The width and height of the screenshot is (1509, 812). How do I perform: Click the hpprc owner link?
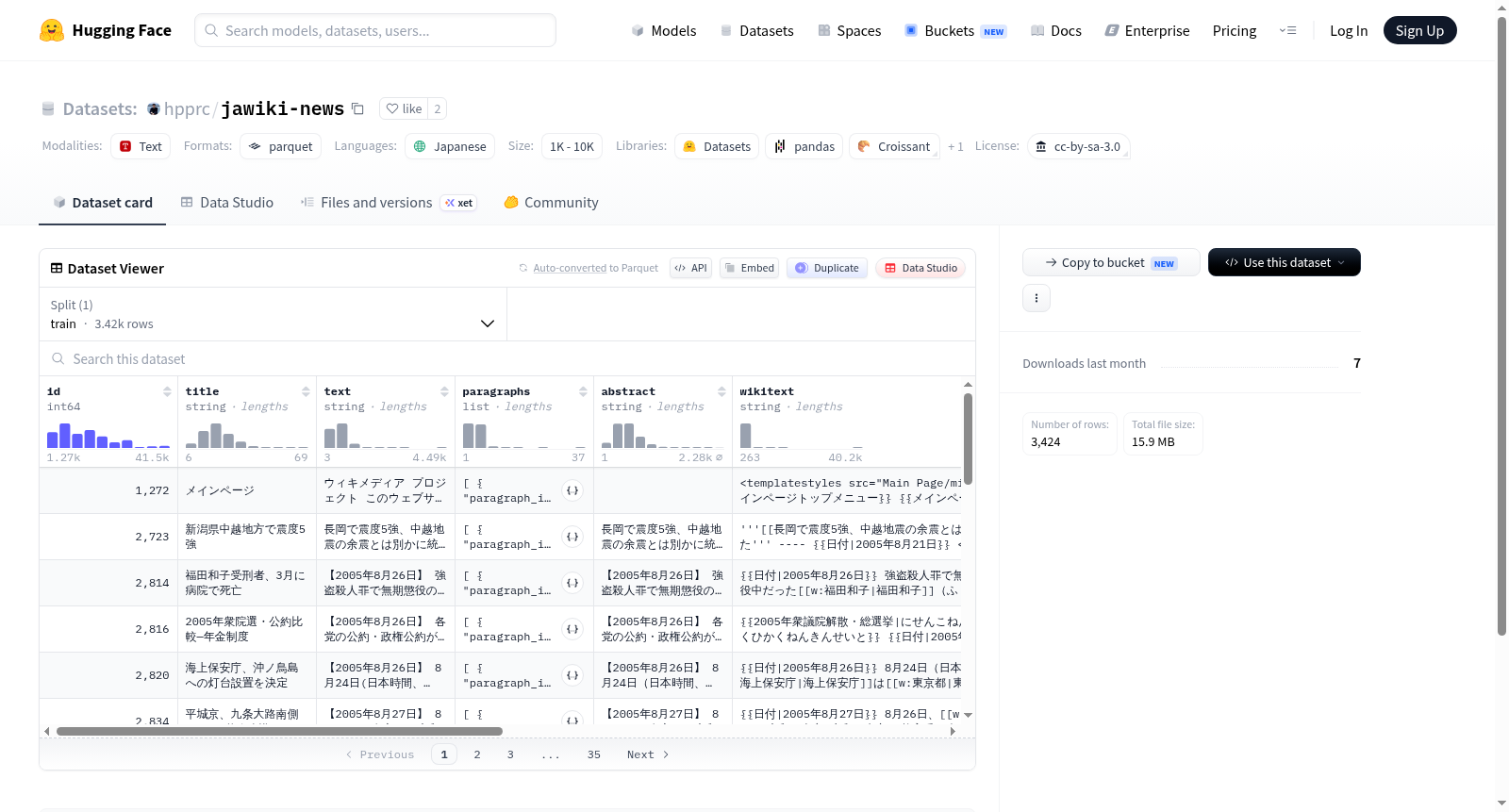(187, 108)
